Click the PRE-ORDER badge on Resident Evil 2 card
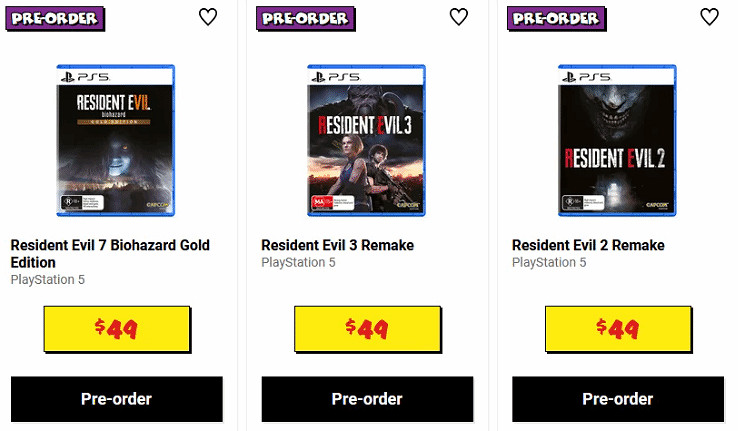The width and height of the screenshot is (738, 431). (x=553, y=17)
